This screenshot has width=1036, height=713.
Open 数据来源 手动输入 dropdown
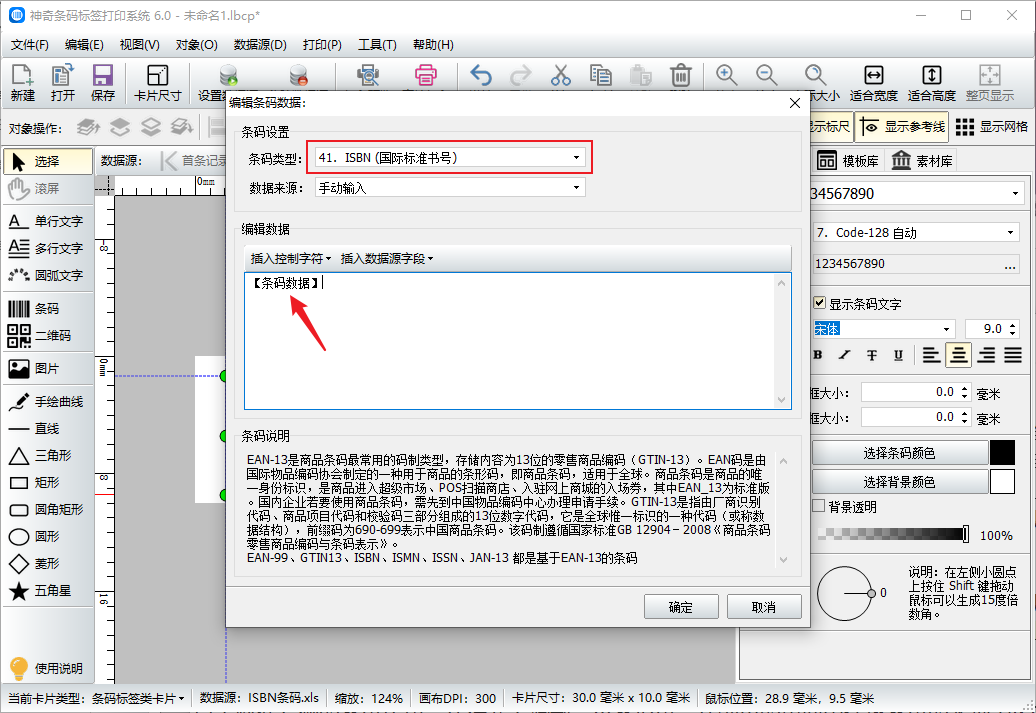click(450, 188)
